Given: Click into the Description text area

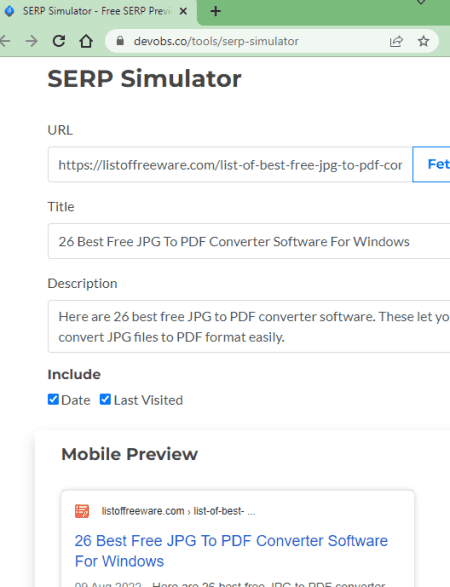Looking at the screenshot, I should [x=249, y=326].
